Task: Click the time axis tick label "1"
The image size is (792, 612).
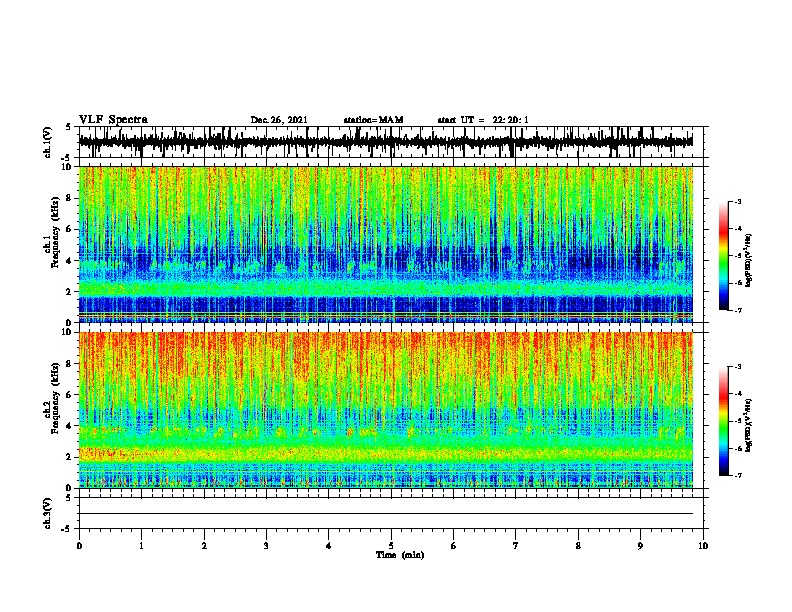Action: click(141, 546)
